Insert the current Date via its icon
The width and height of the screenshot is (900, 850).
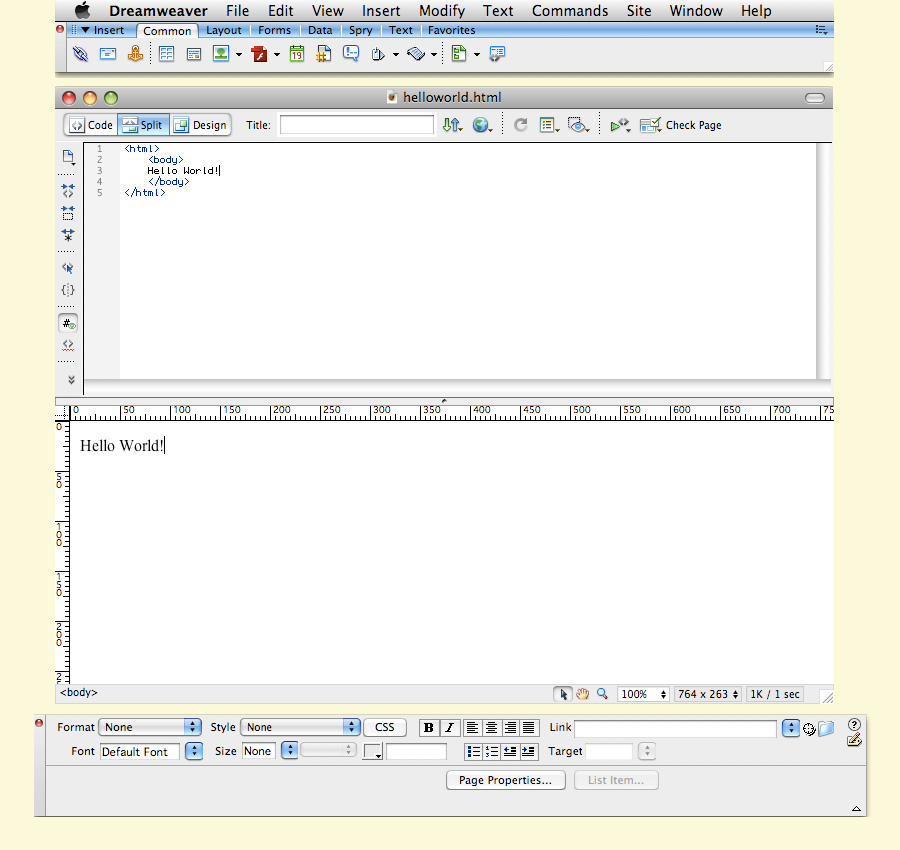tap(297, 53)
